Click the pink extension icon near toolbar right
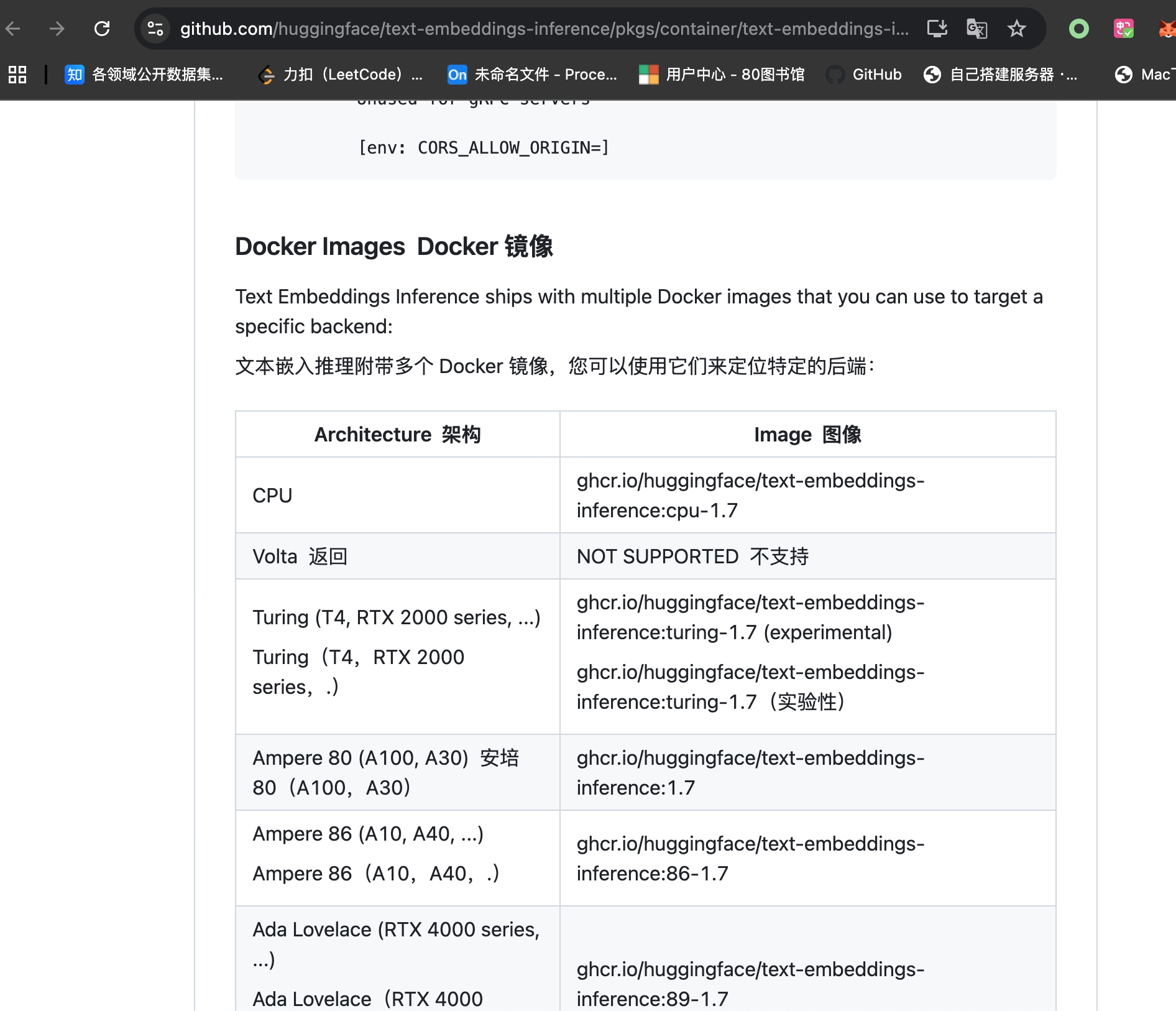 [x=1123, y=28]
